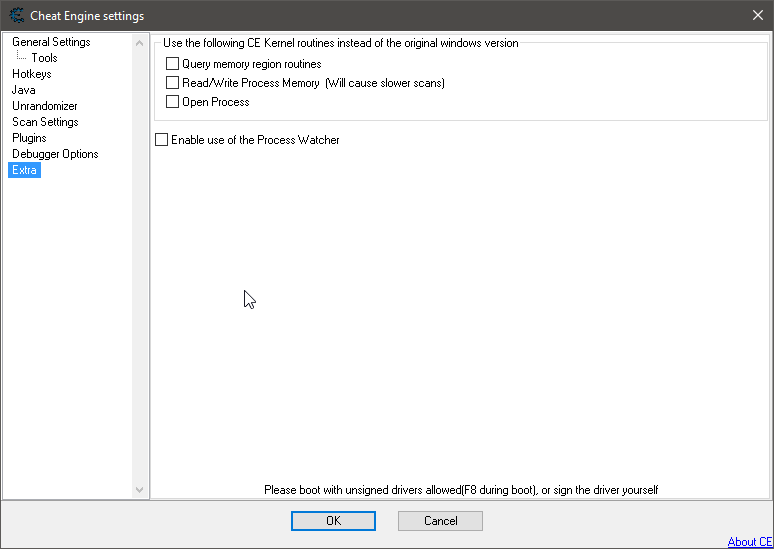Close the Cheat Engine settings dialog

[757, 15]
